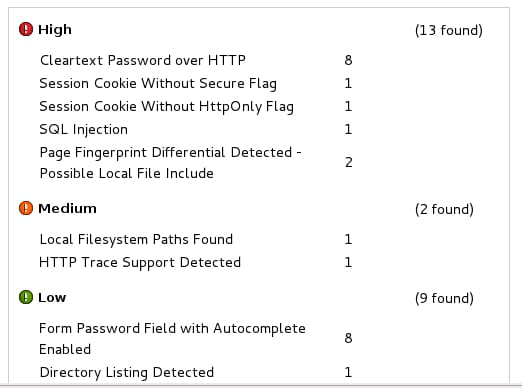
Task: Open Session Cookie Without HttpOnly Flag entry
Action: click(166, 106)
